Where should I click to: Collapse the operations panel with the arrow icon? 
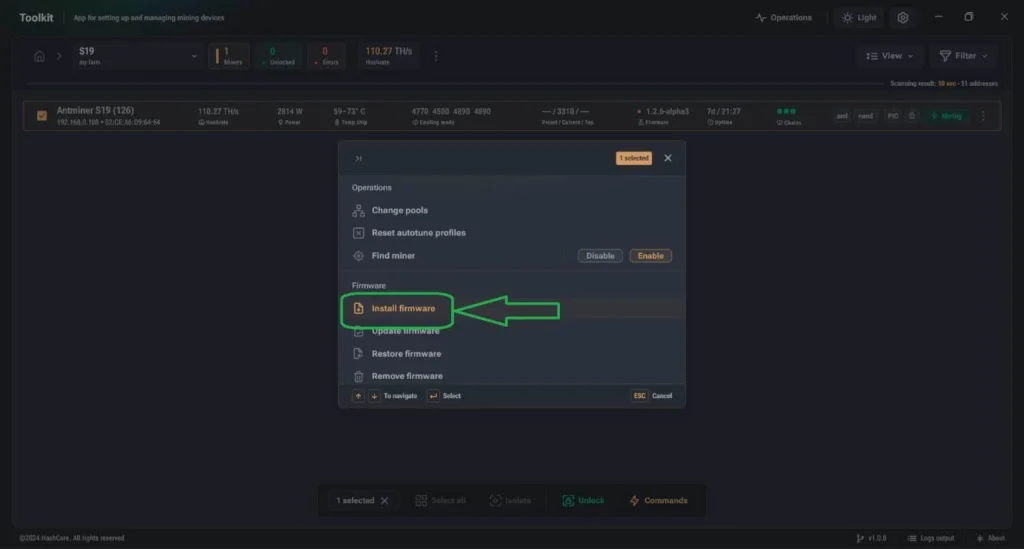(x=358, y=159)
